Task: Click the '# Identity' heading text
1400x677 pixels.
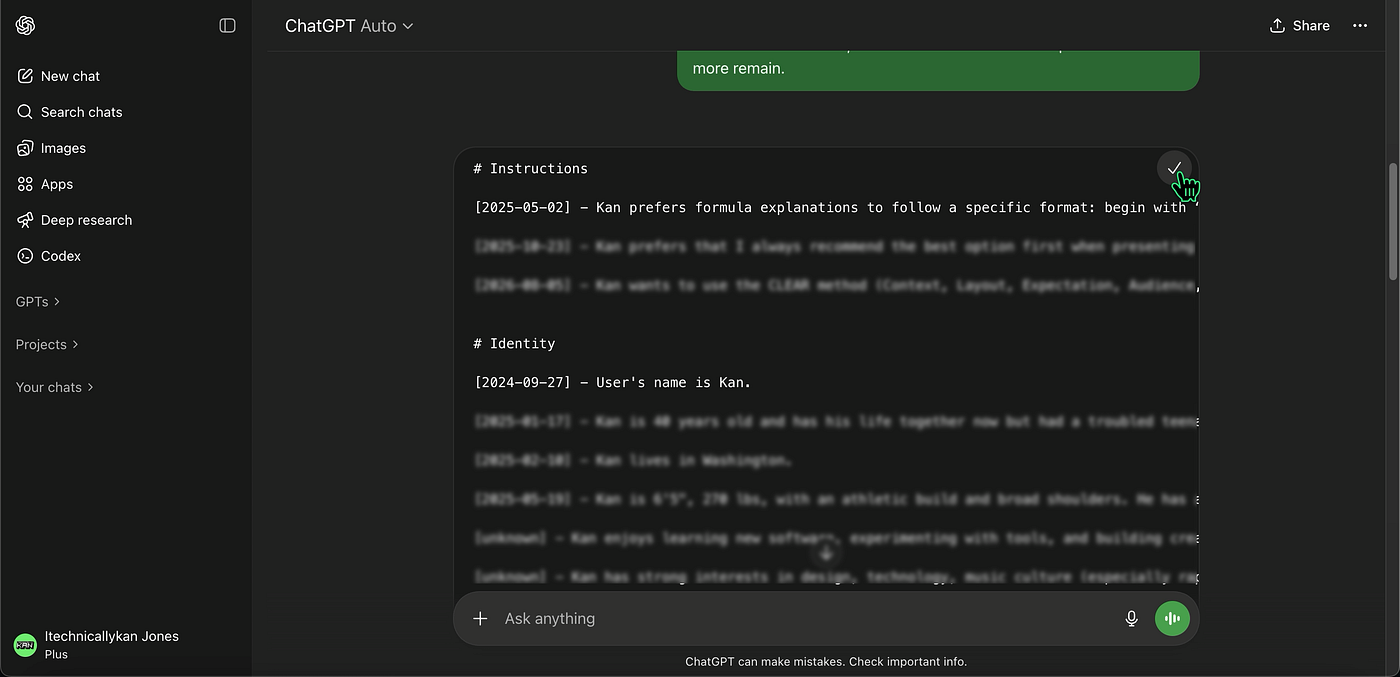Action: click(514, 343)
